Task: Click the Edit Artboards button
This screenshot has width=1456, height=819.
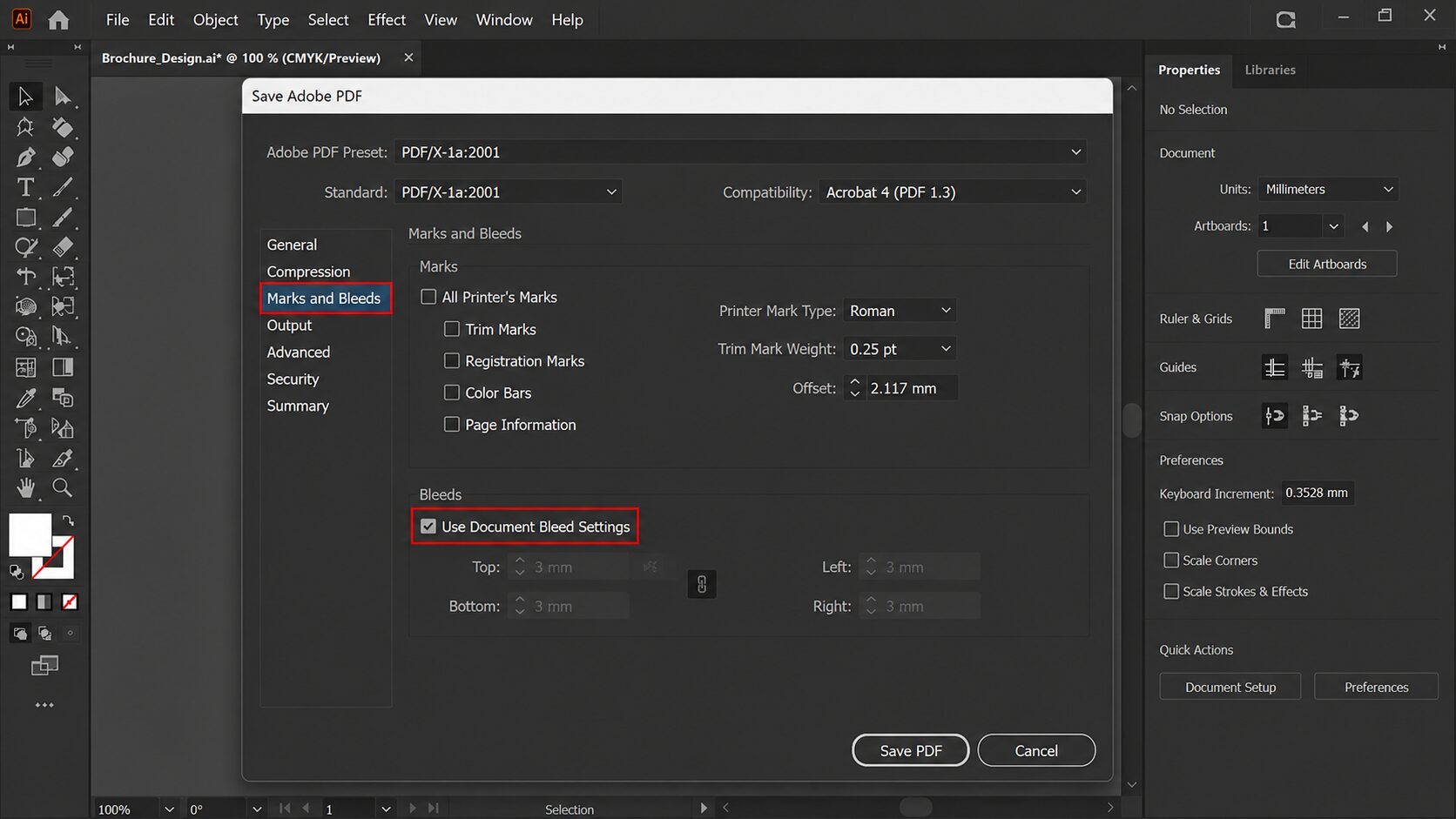Action: (x=1327, y=264)
